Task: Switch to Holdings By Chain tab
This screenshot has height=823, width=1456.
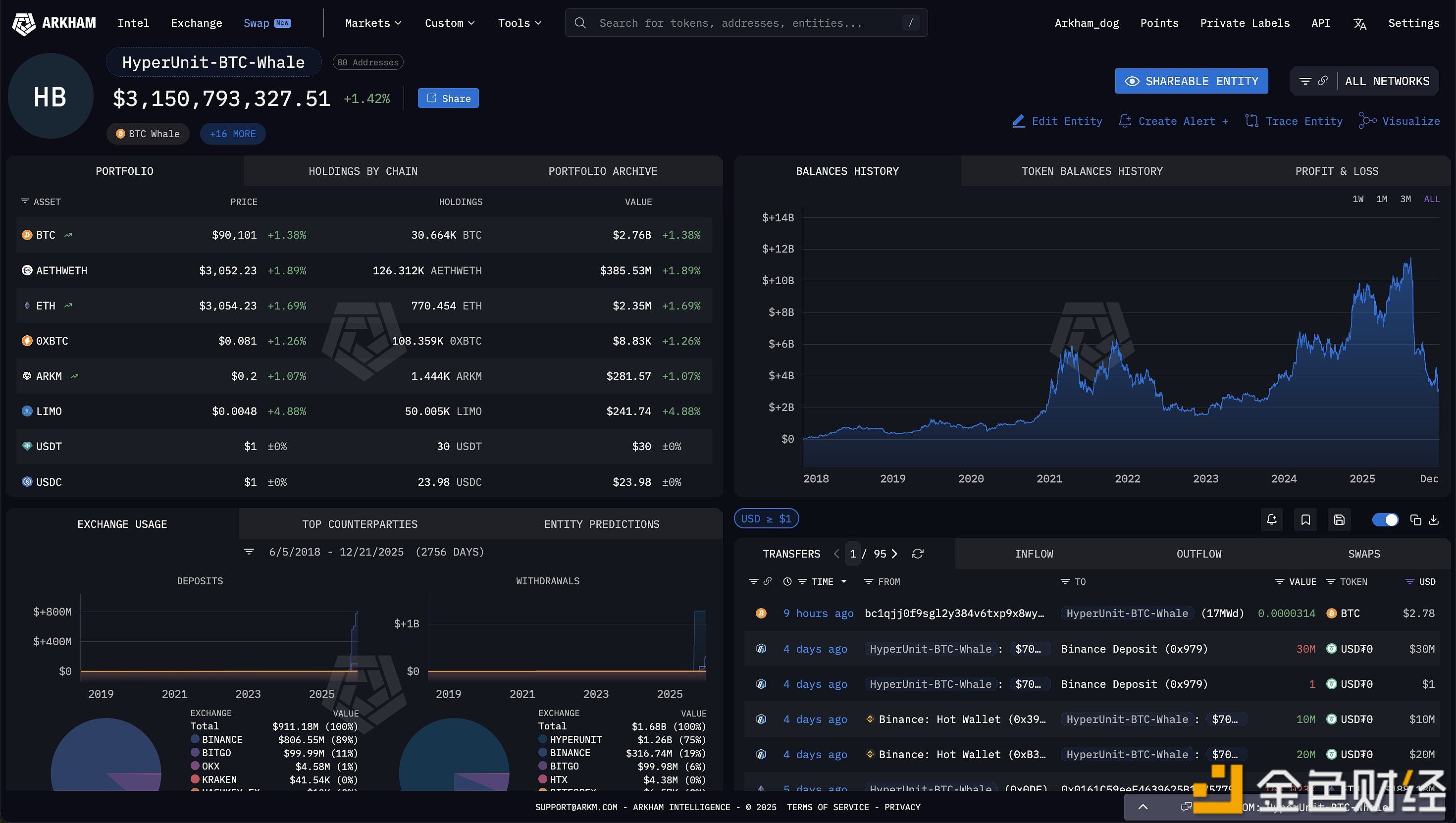Action: click(363, 171)
